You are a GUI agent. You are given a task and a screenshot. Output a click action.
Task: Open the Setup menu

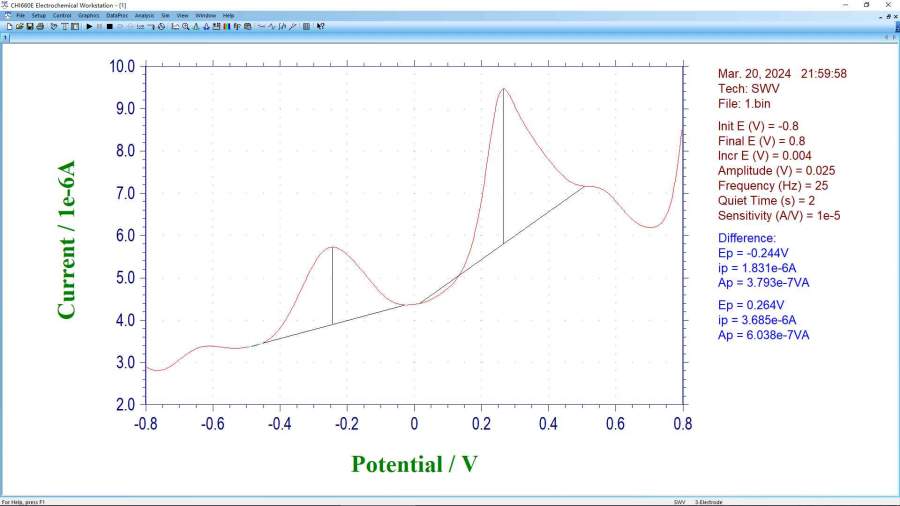coord(38,16)
